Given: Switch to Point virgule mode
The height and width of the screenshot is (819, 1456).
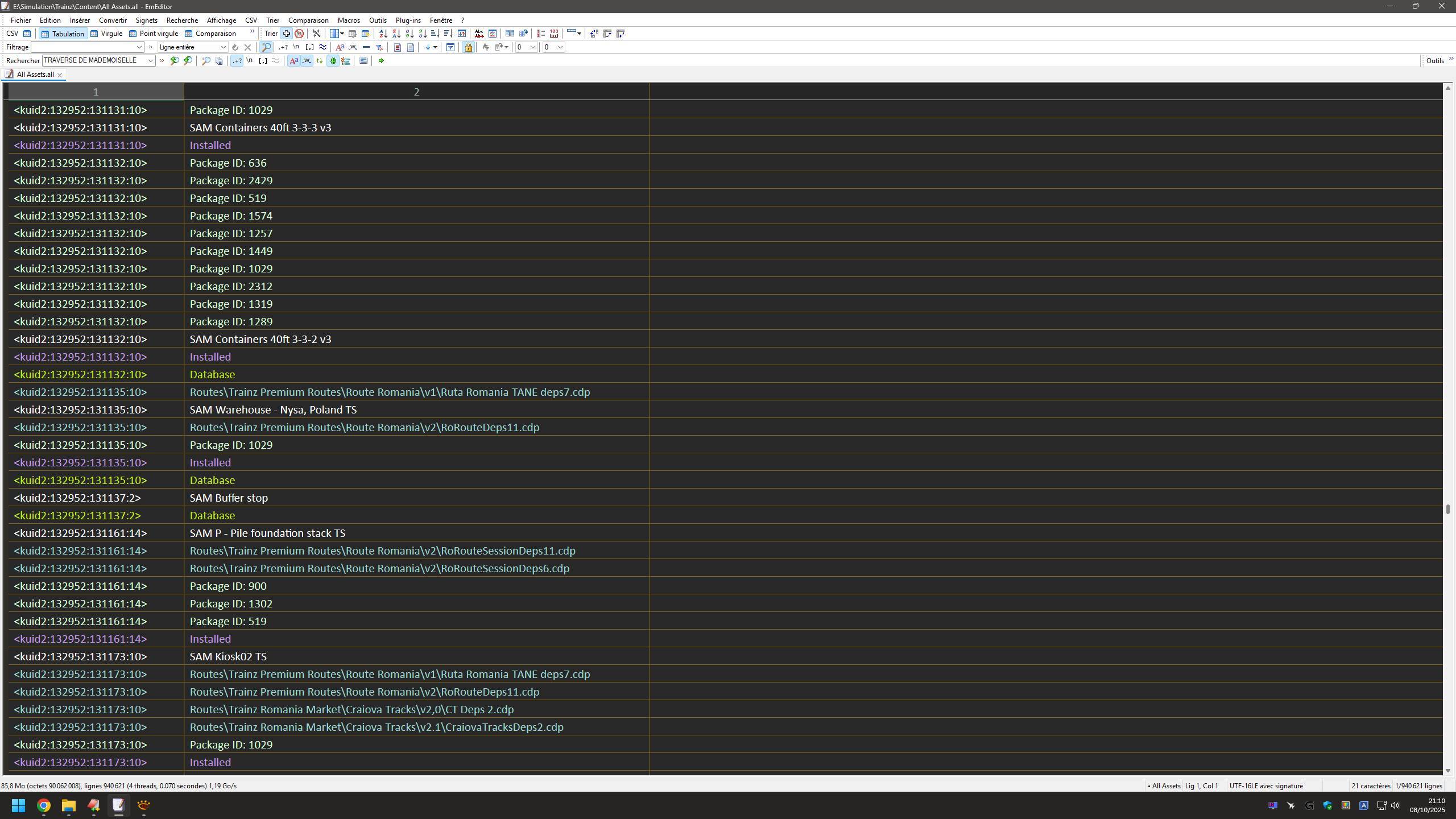Looking at the screenshot, I should pos(154,34).
